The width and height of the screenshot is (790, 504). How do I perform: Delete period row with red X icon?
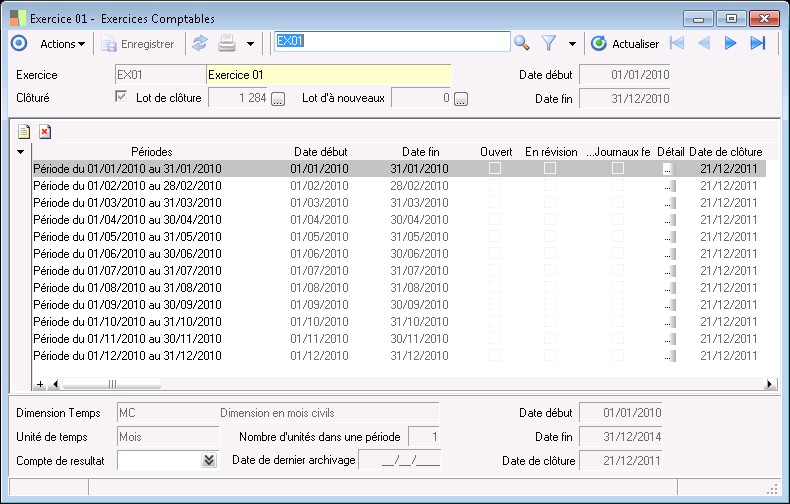point(45,131)
